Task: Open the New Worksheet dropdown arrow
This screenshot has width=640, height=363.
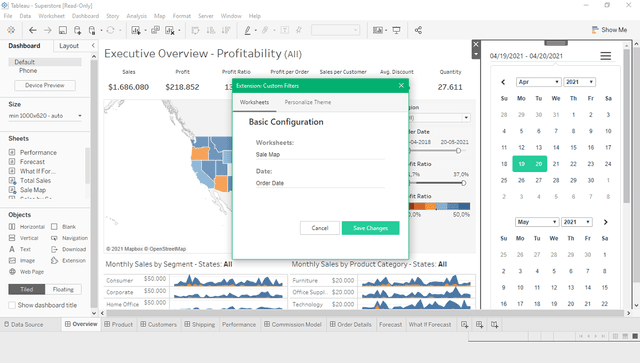Action: pyautogui.click(x=145, y=30)
